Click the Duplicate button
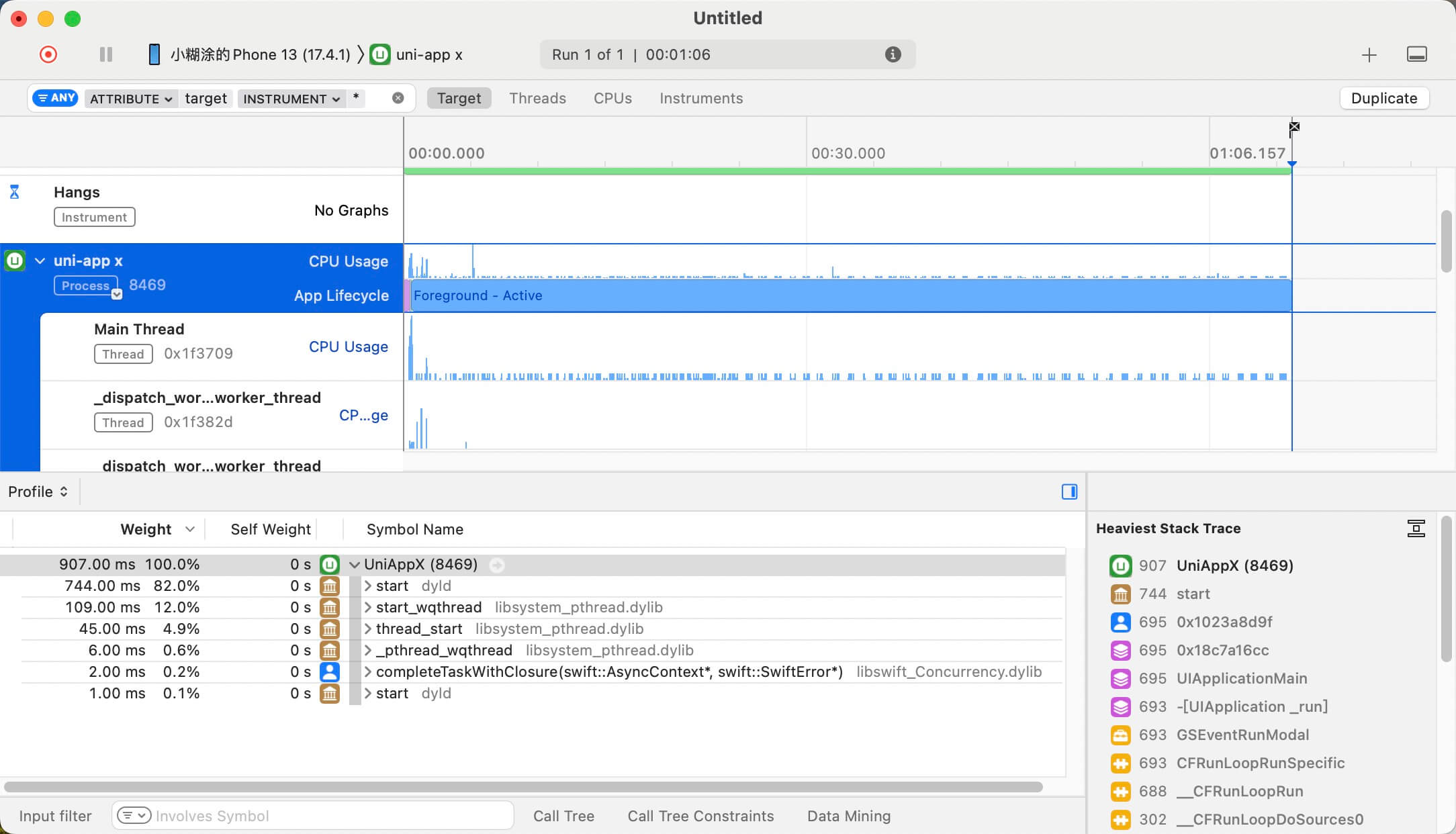The image size is (1456, 834). click(1384, 98)
